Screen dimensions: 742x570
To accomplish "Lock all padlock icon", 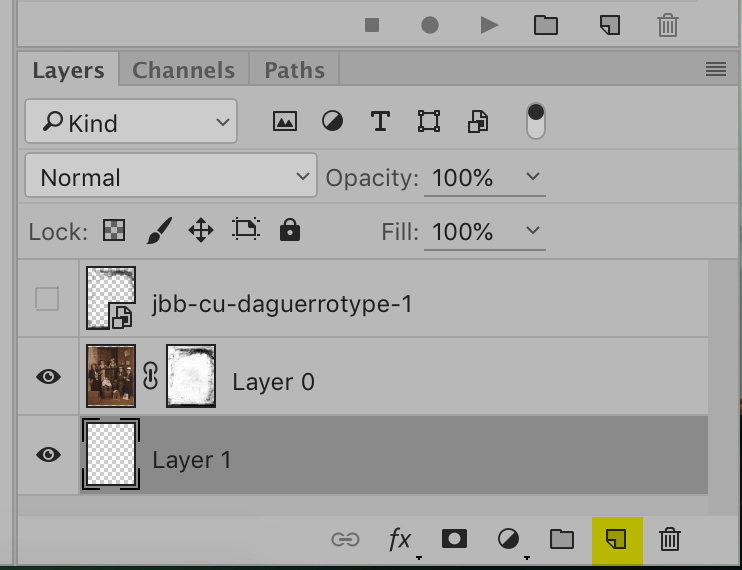I will coord(290,230).
